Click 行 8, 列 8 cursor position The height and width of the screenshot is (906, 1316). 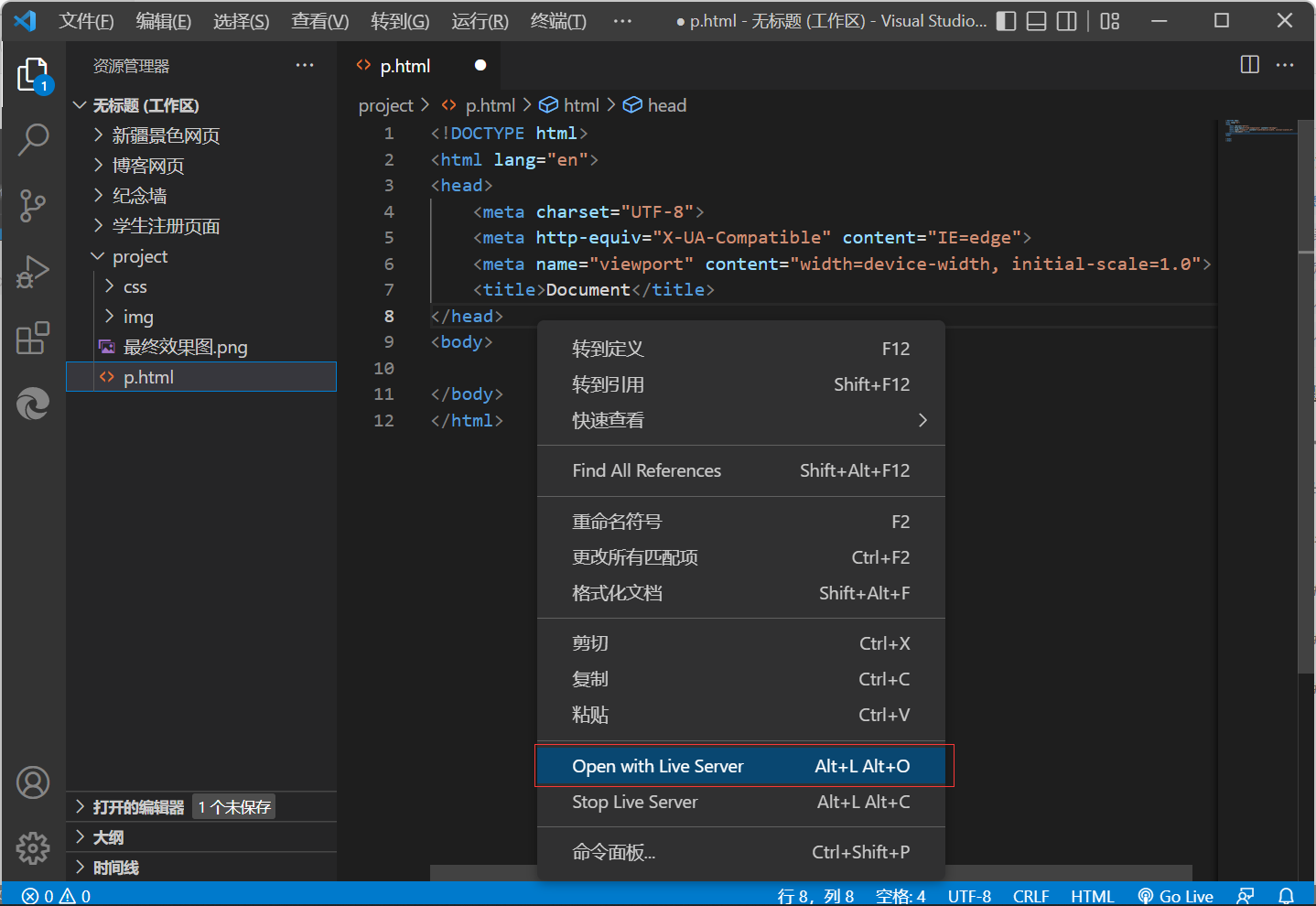[x=815, y=896]
